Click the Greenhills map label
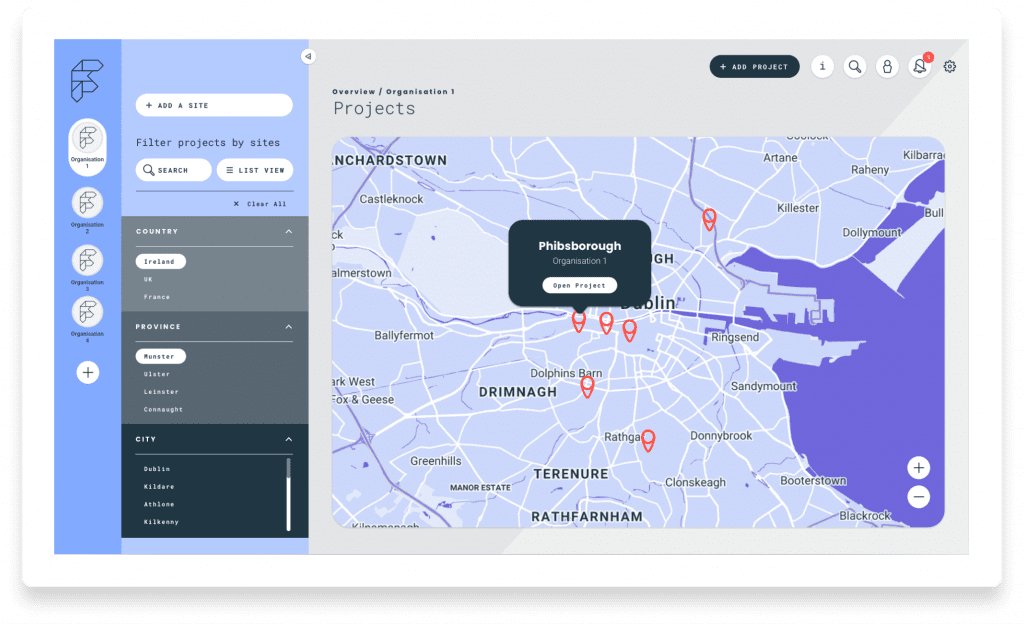 [x=436, y=461]
